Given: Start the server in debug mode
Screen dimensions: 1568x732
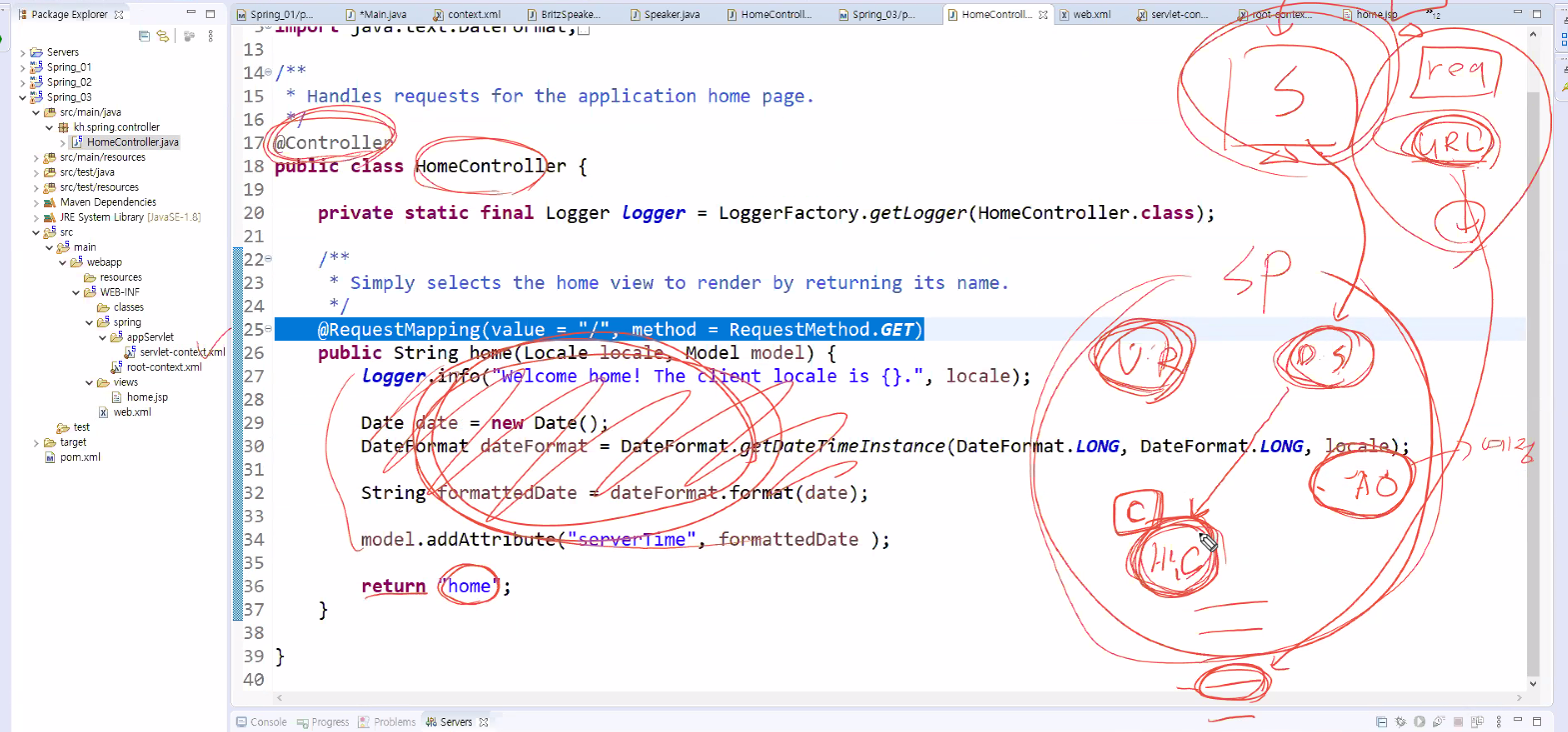Looking at the screenshot, I should point(1401,721).
